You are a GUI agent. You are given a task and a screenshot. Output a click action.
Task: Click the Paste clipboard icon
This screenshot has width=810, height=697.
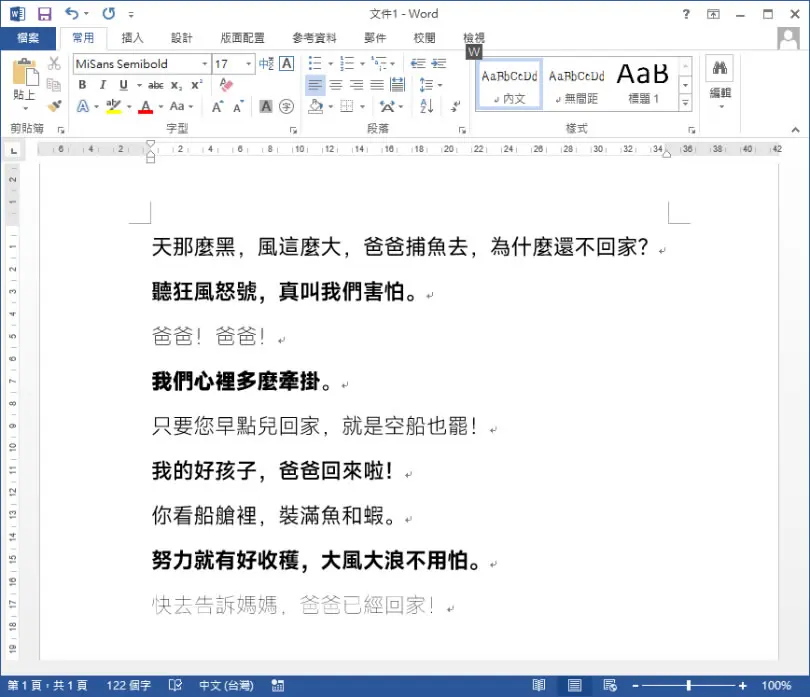click(x=25, y=72)
